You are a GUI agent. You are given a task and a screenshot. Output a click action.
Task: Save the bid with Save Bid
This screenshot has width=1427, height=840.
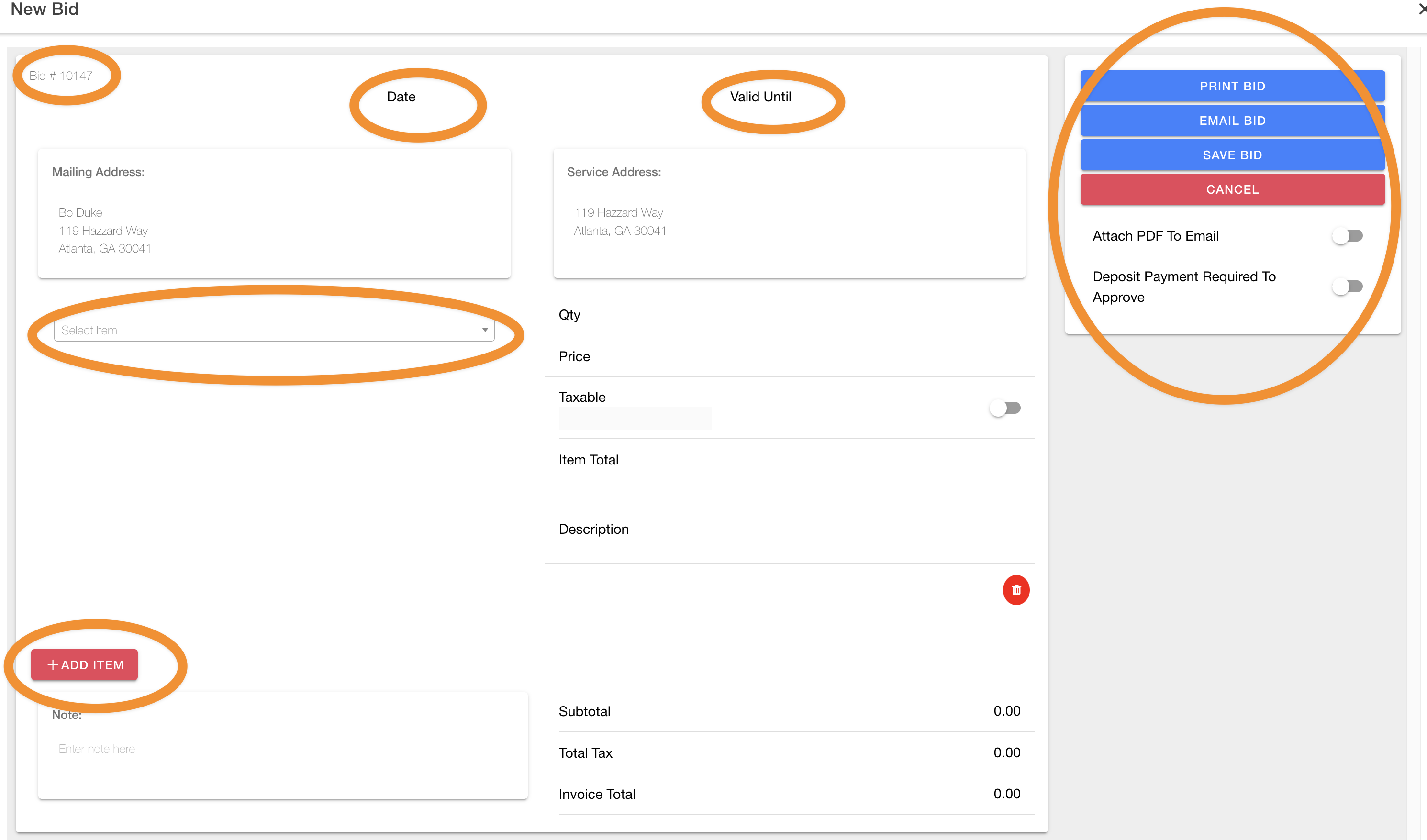point(1232,155)
